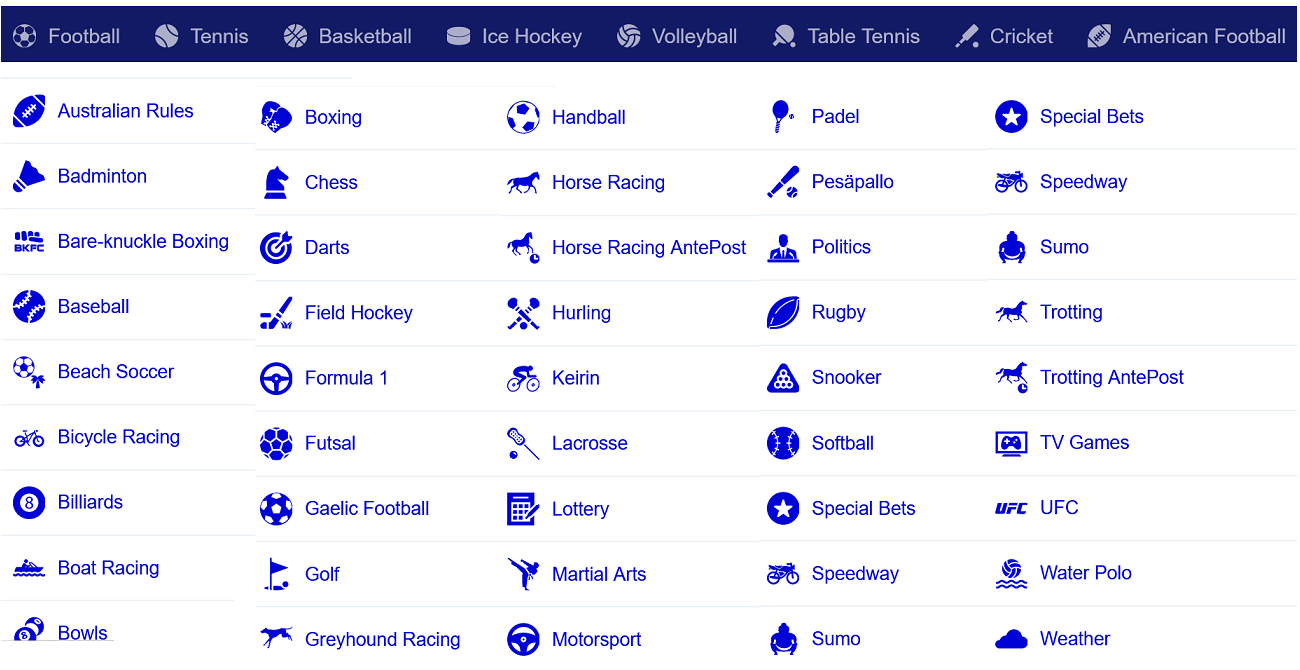Screen dimensions: 1300x670
Task: Click the Billiards eight-ball icon
Action: [x=28, y=502]
